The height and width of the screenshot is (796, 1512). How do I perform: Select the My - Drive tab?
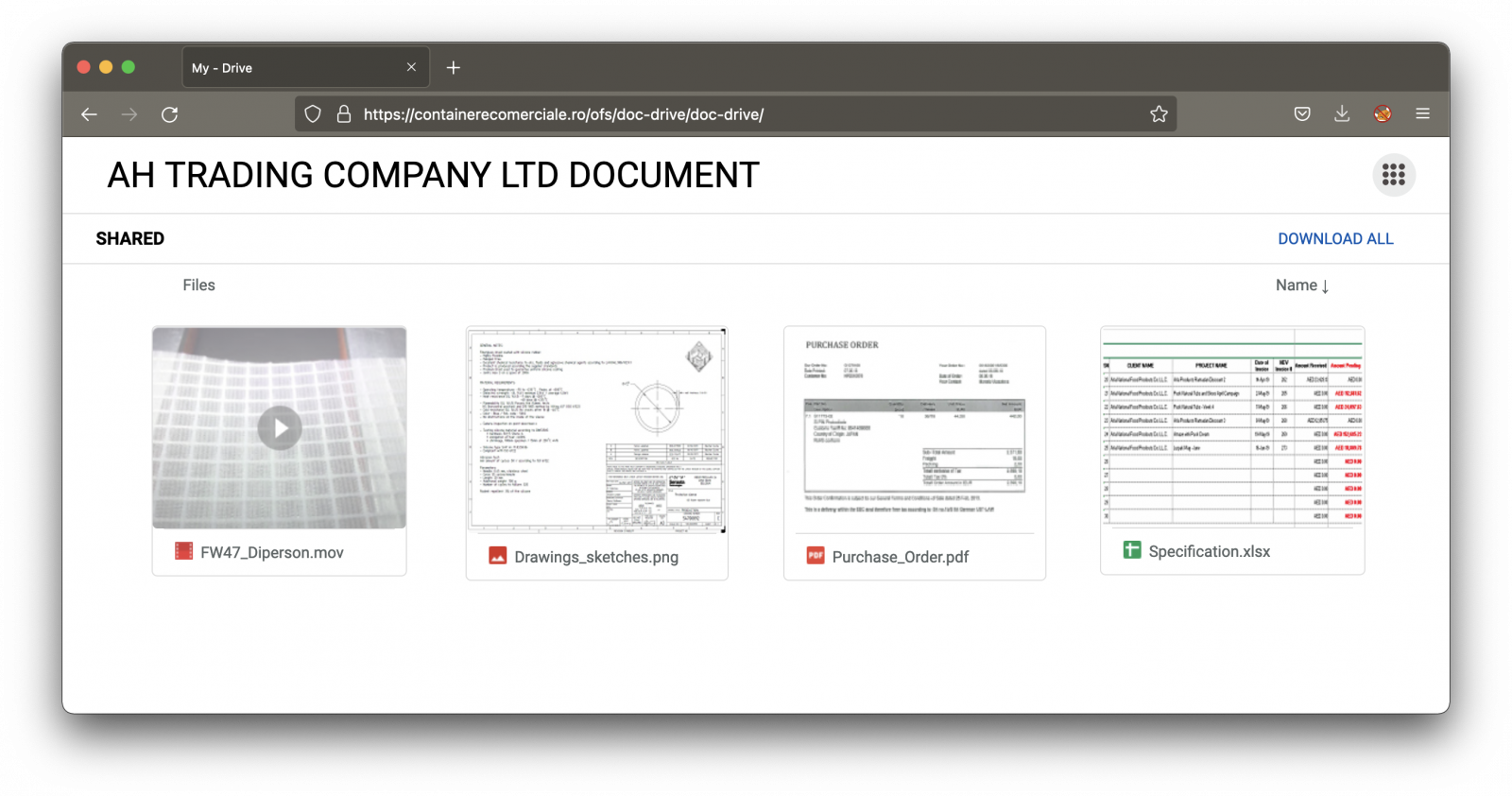pyautogui.click(x=293, y=68)
